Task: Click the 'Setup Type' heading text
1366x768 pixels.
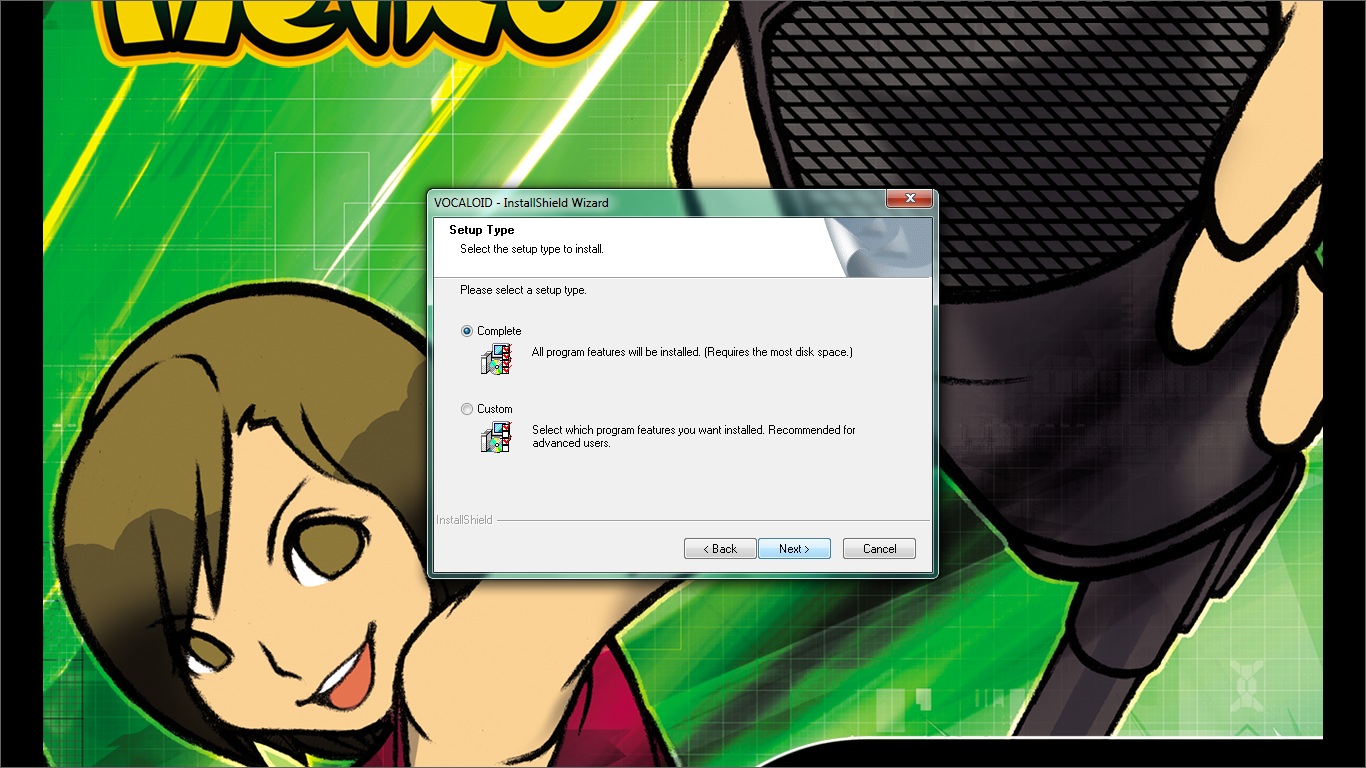Action: [x=481, y=230]
